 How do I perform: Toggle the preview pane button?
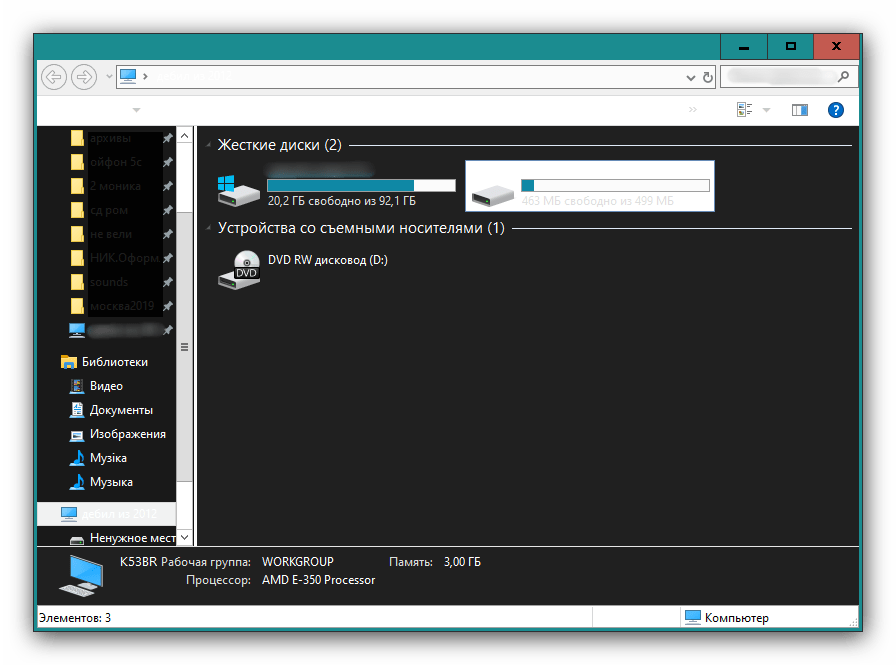pos(799,110)
